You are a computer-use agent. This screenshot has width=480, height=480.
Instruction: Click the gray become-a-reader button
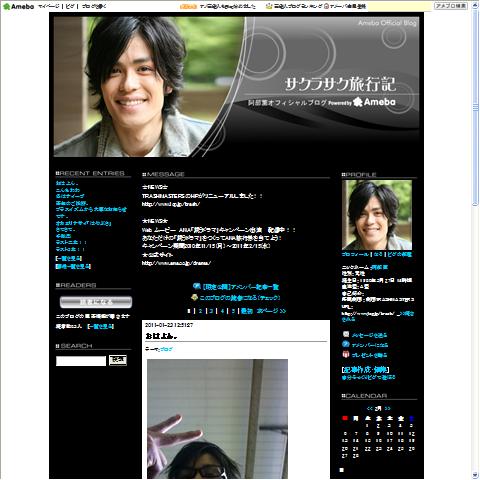click(x=96, y=302)
